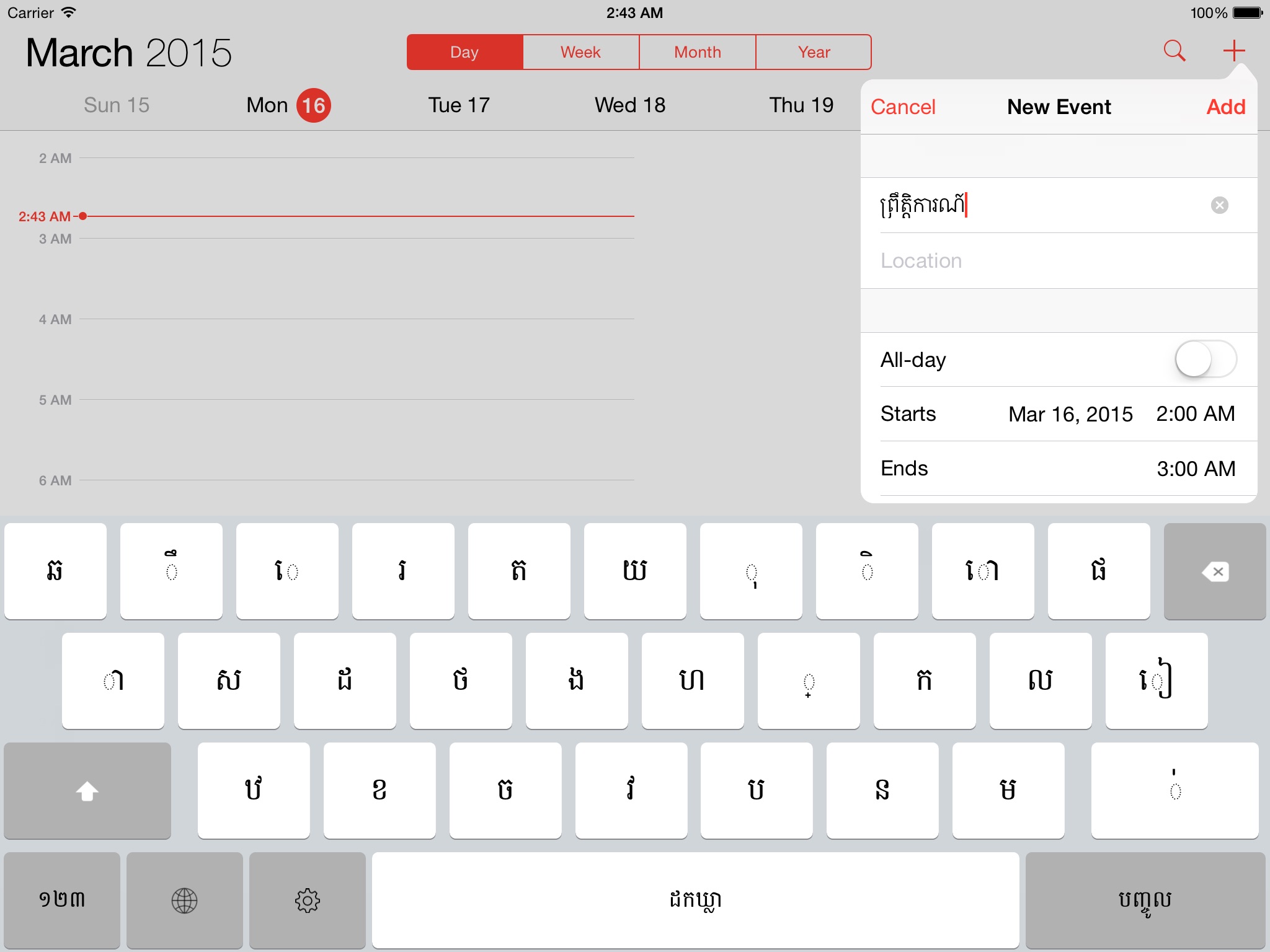1270x952 pixels.
Task: Open keyboard settings gear key
Action: tap(307, 900)
